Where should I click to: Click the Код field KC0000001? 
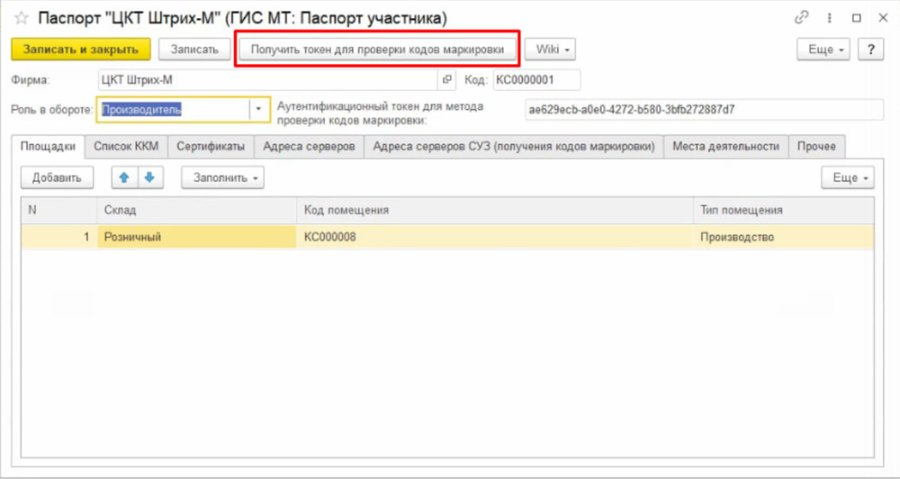coord(537,80)
